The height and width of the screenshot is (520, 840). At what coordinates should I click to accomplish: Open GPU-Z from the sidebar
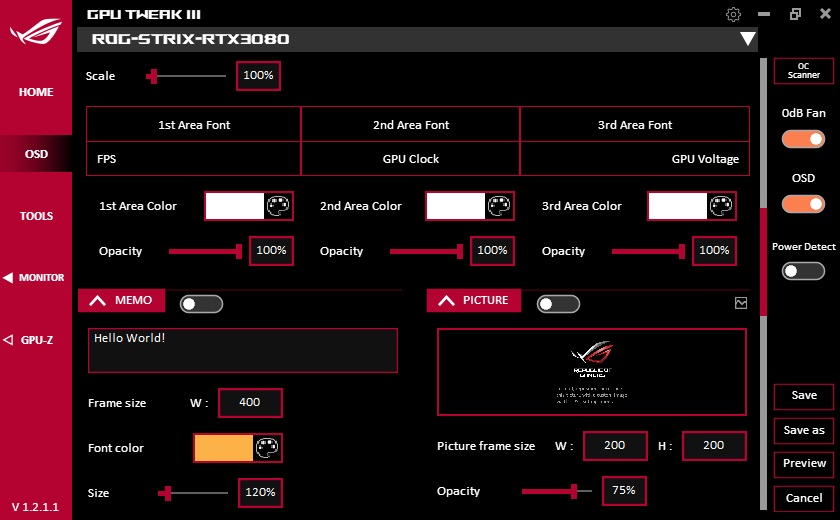[x=36, y=340]
